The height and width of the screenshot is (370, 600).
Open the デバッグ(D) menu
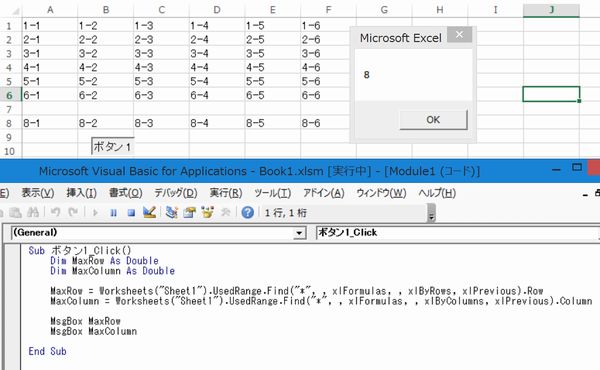tap(176, 193)
